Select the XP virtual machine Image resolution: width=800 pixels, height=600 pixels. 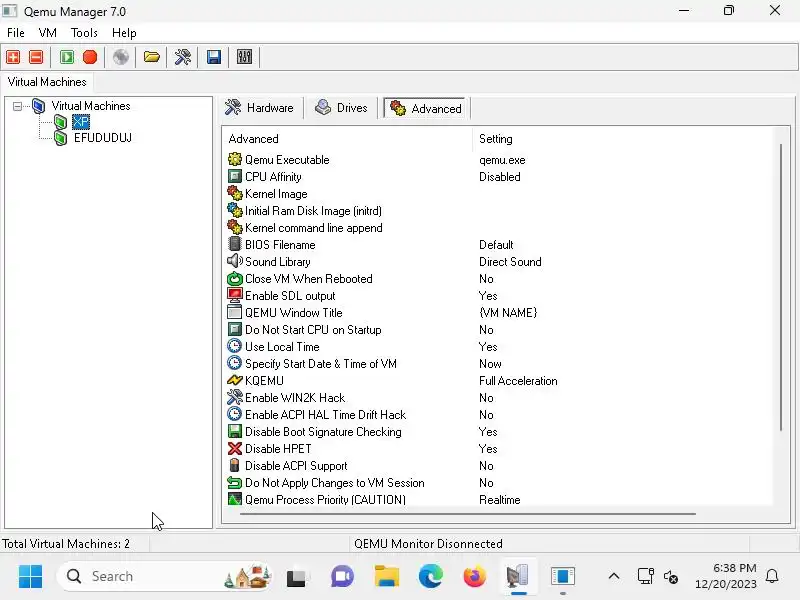click(x=81, y=121)
